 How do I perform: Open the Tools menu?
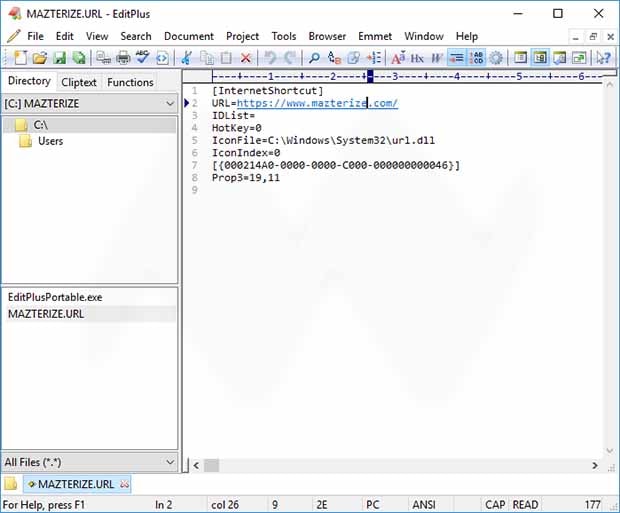pyautogui.click(x=284, y=36)
